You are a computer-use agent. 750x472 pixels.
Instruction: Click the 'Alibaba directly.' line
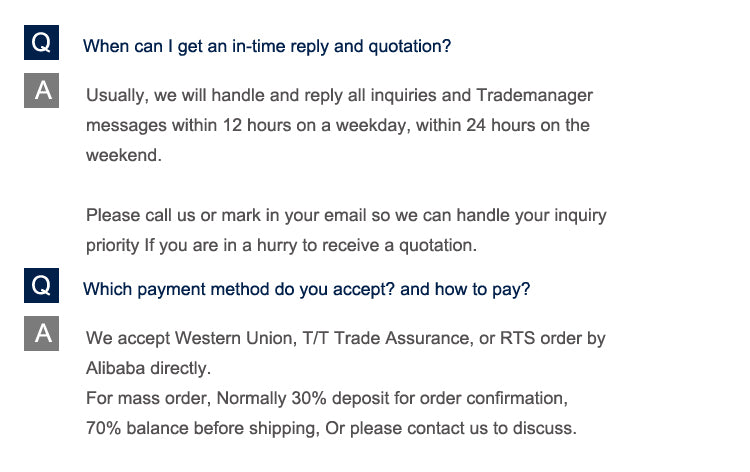(x=148, y=368)
